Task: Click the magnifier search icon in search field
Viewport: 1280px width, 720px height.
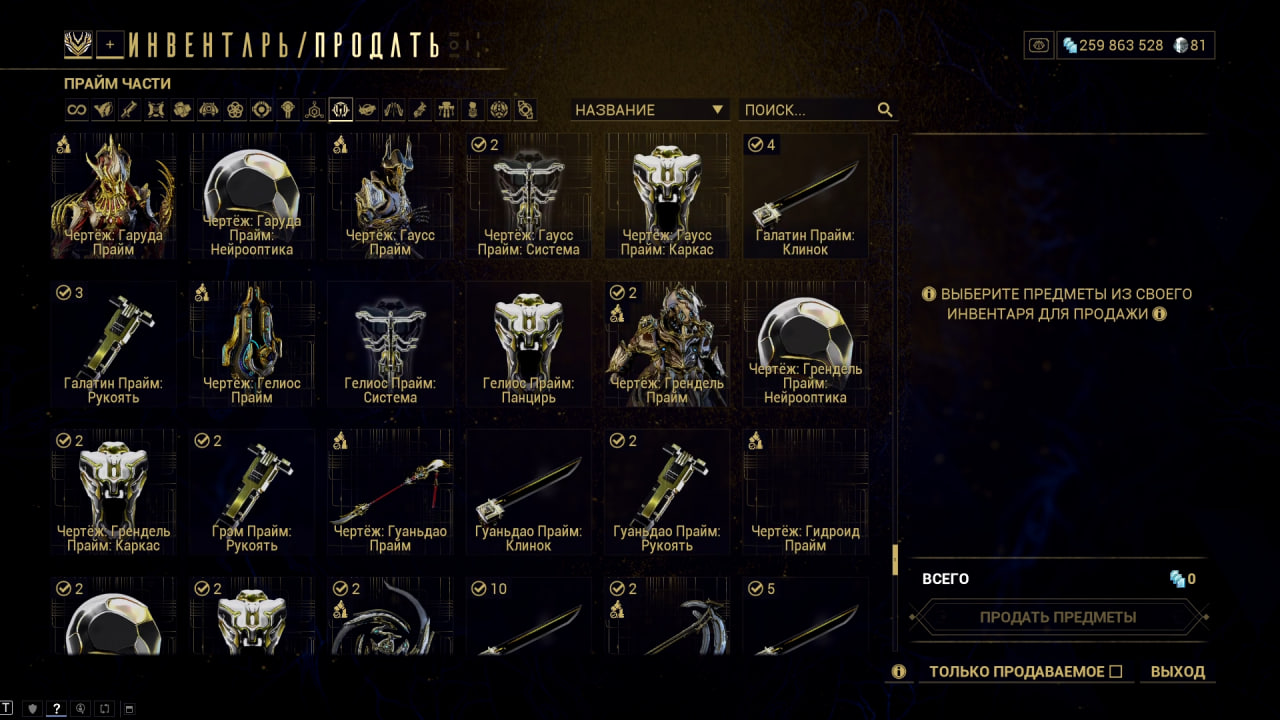Action: click(x=885, y=110)
